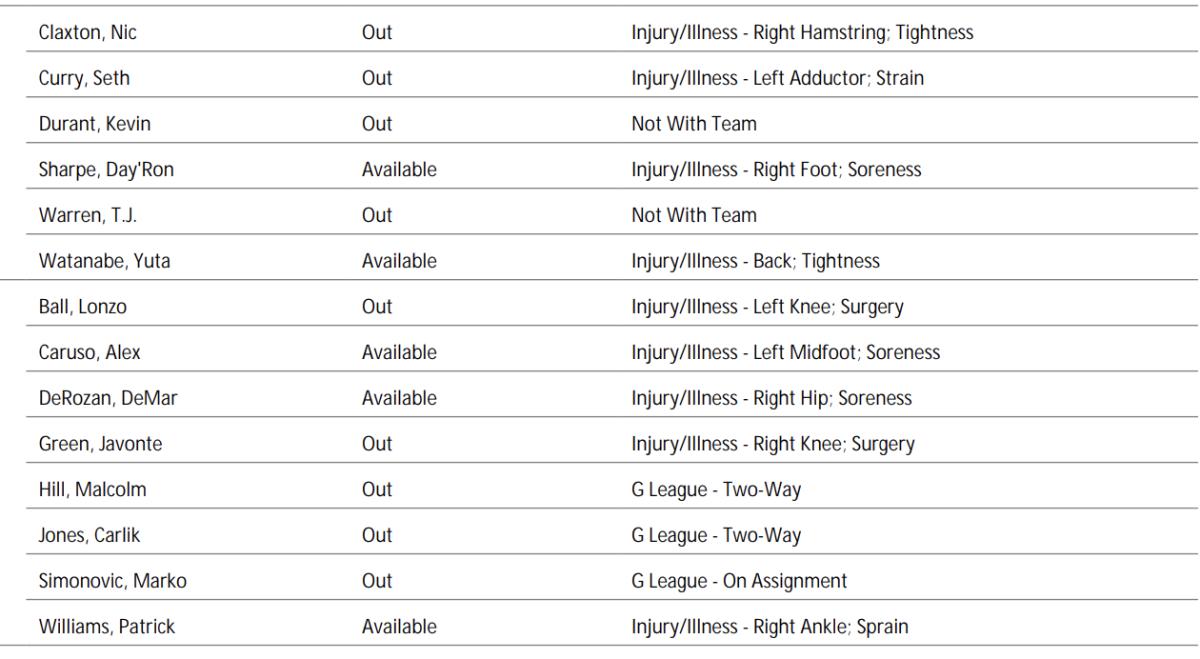
Task: Click Available status for Watanabe, Yuta
Action: click(399, 261)
